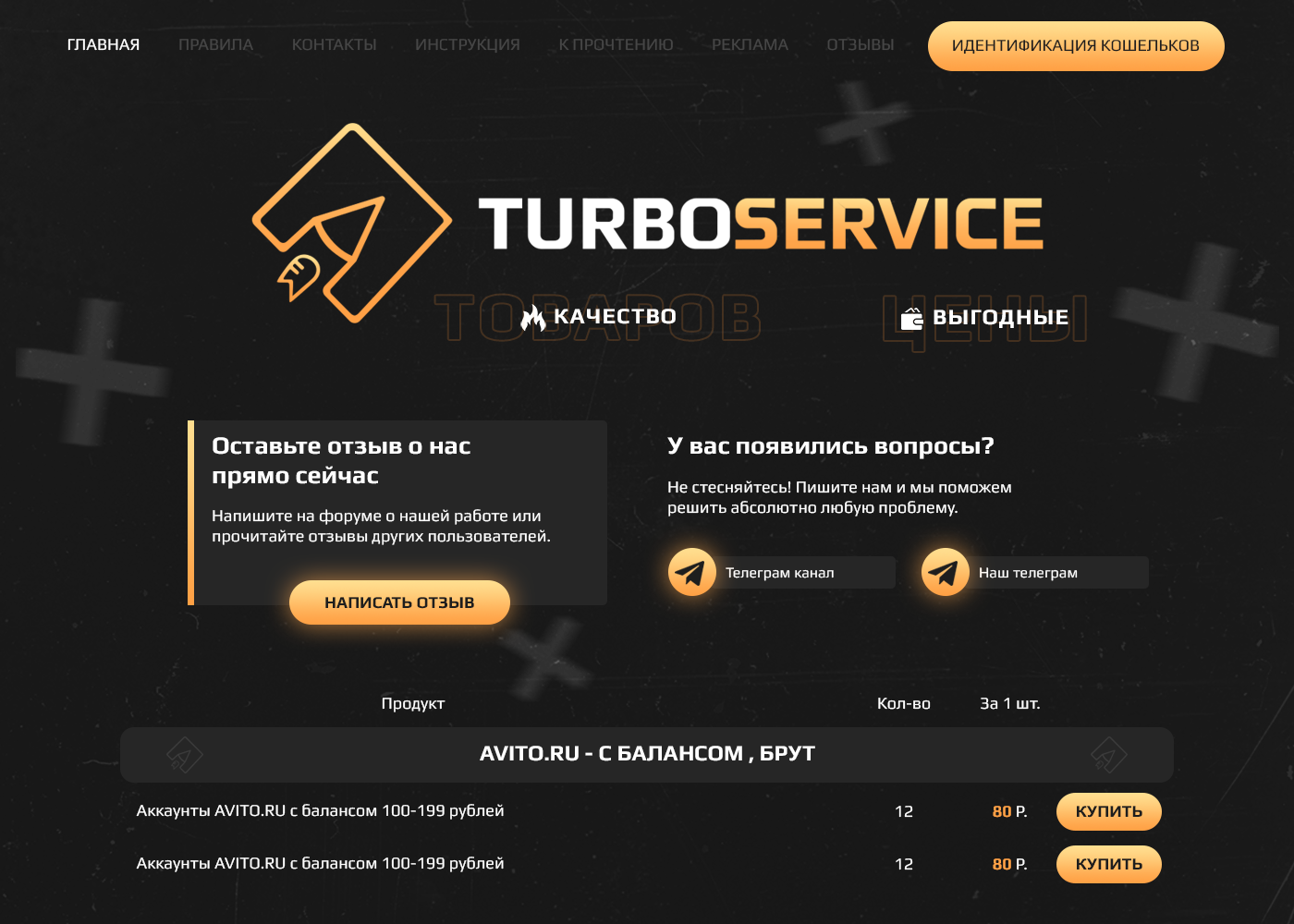Click КУПИТЬ in the second AVITO row
The image size is (1294, 924).
1109,864
